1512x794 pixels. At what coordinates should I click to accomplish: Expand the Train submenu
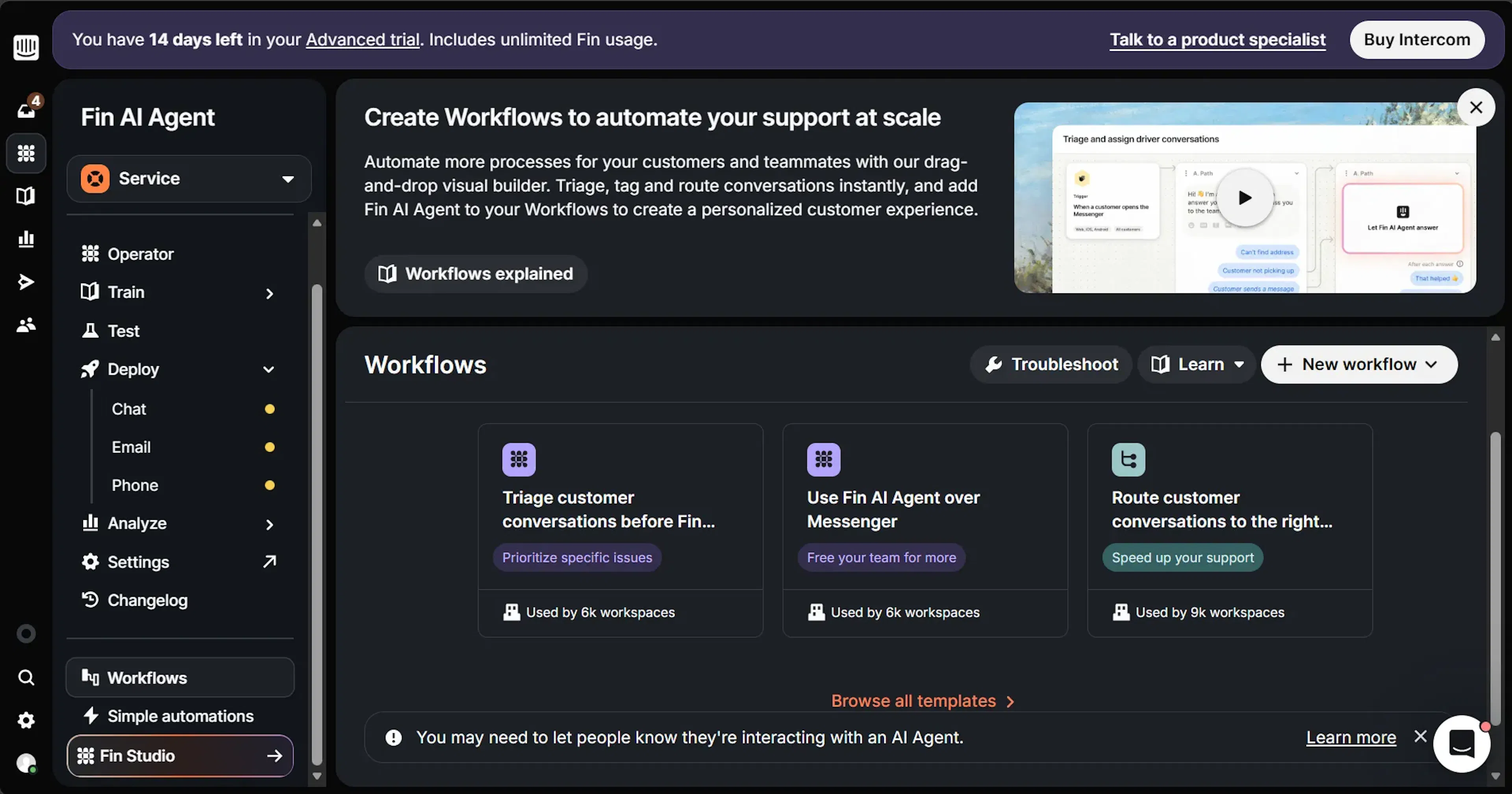tap(269, 293)
